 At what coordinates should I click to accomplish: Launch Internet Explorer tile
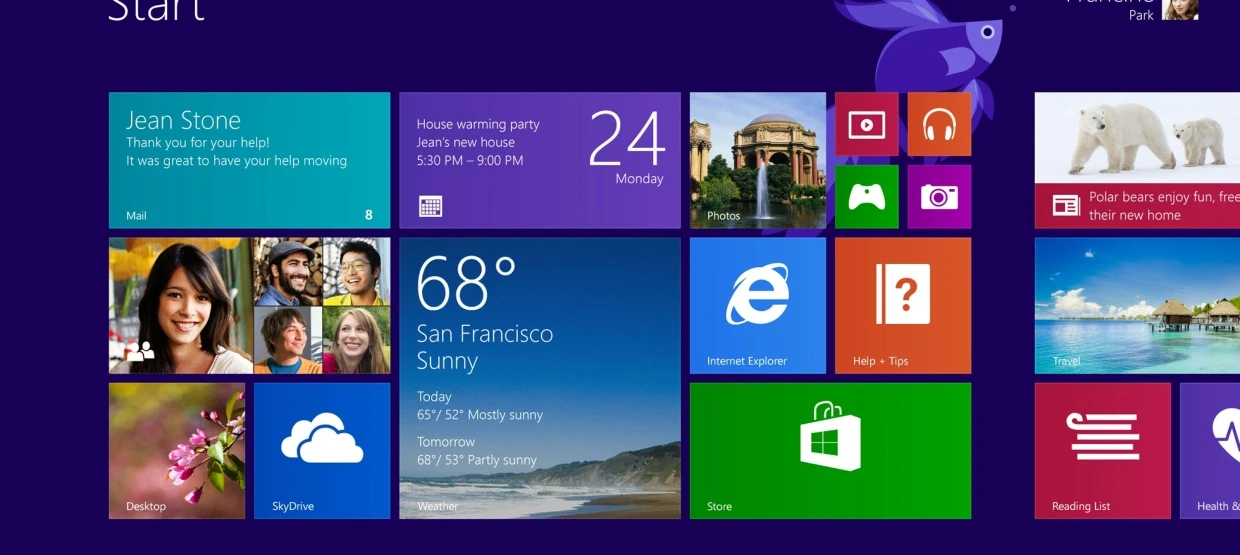point(757,305)
